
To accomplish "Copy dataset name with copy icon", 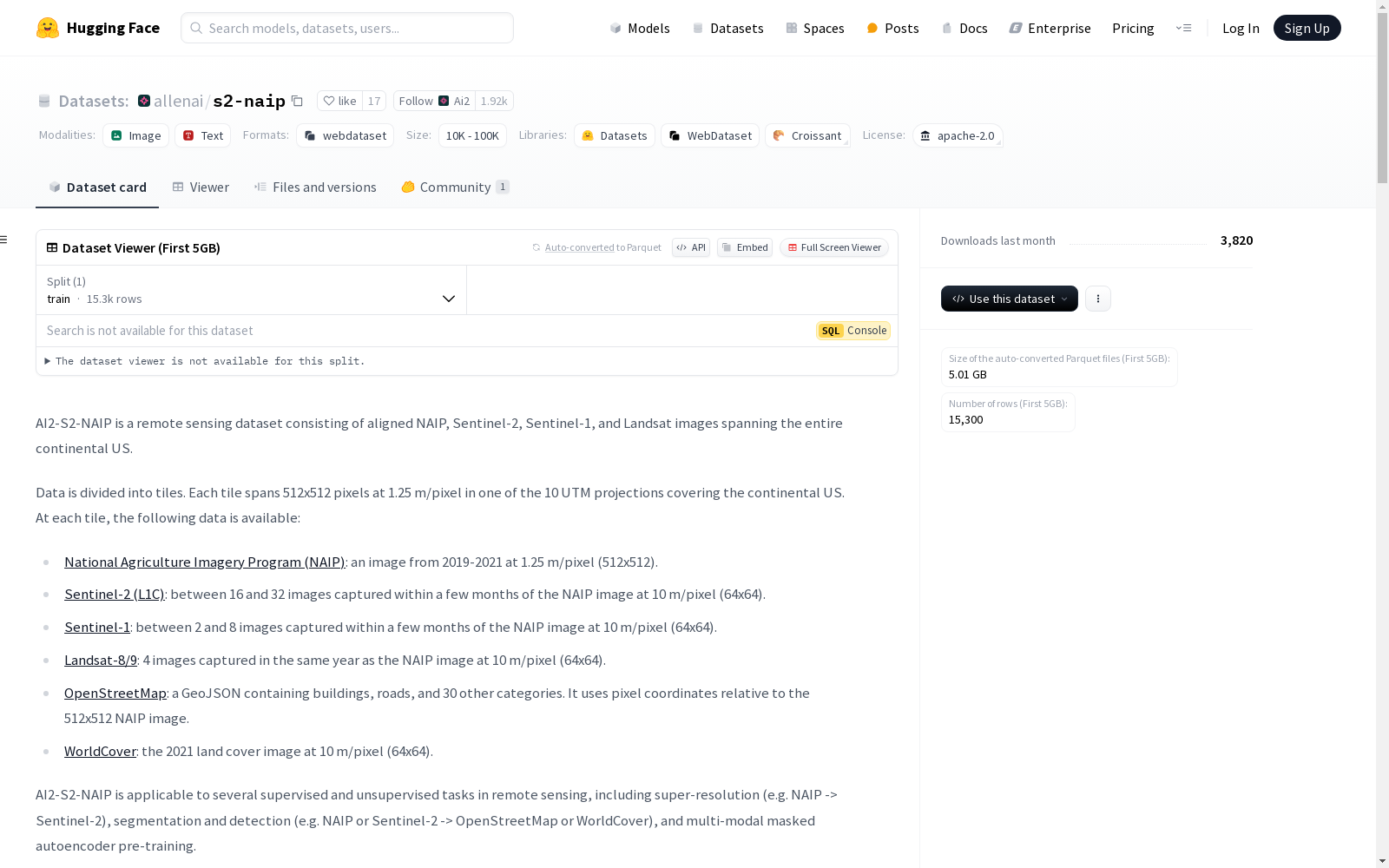I will coord(297,101).
